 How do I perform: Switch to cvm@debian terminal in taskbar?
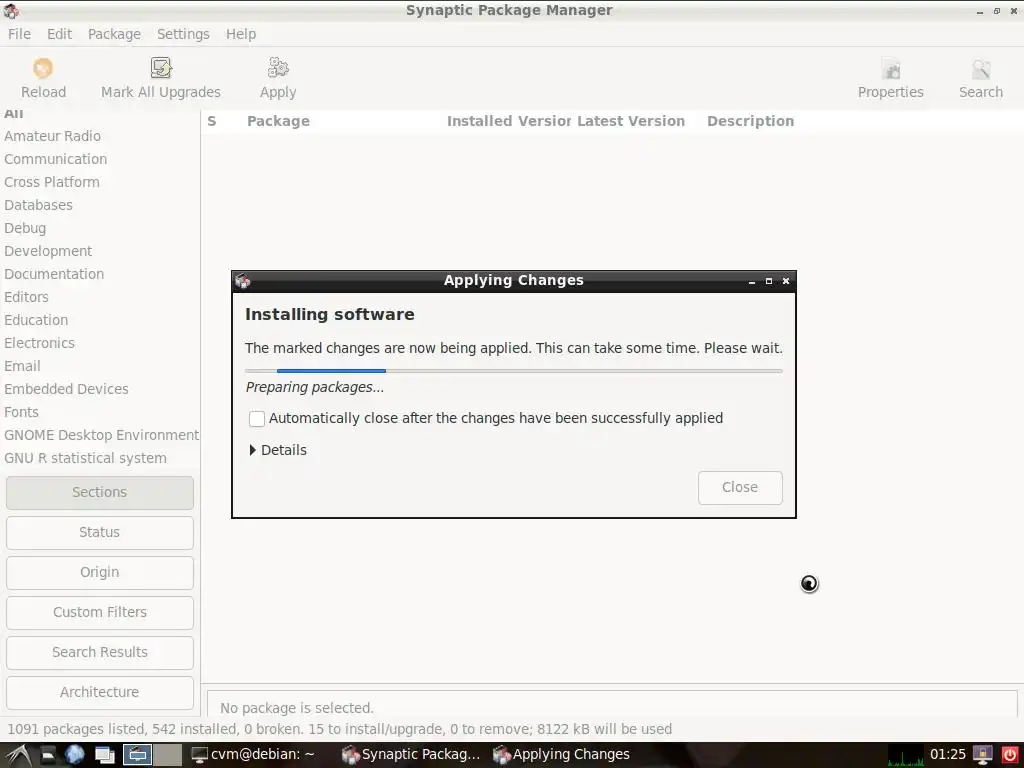[253, 755]
